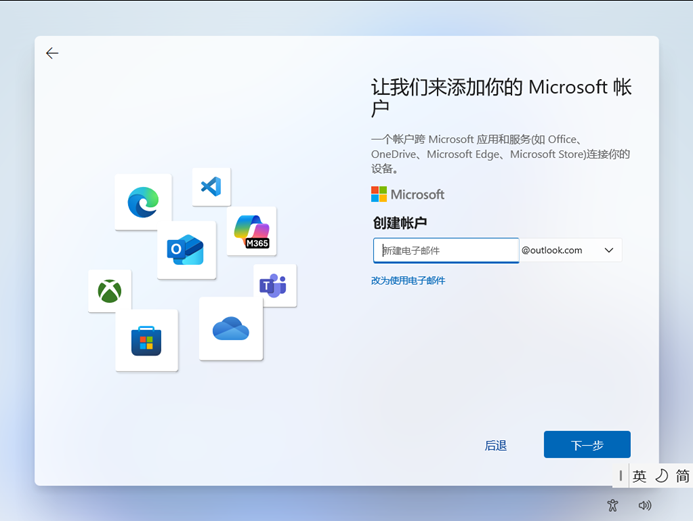Click the Microsoft Teams icon tile
Image resolution: width=693 pixels, height=521 pixels.
point(274,285)
